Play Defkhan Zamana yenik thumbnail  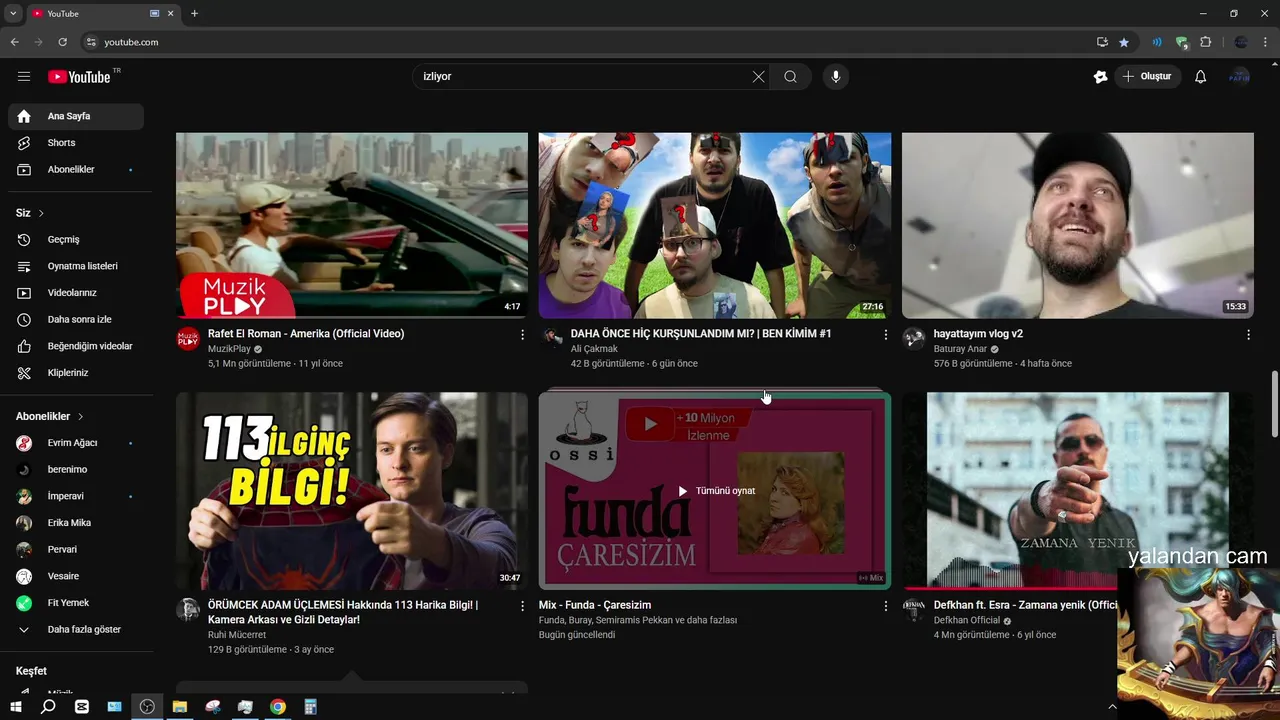pyautogui.click(x=1078, y=490)
